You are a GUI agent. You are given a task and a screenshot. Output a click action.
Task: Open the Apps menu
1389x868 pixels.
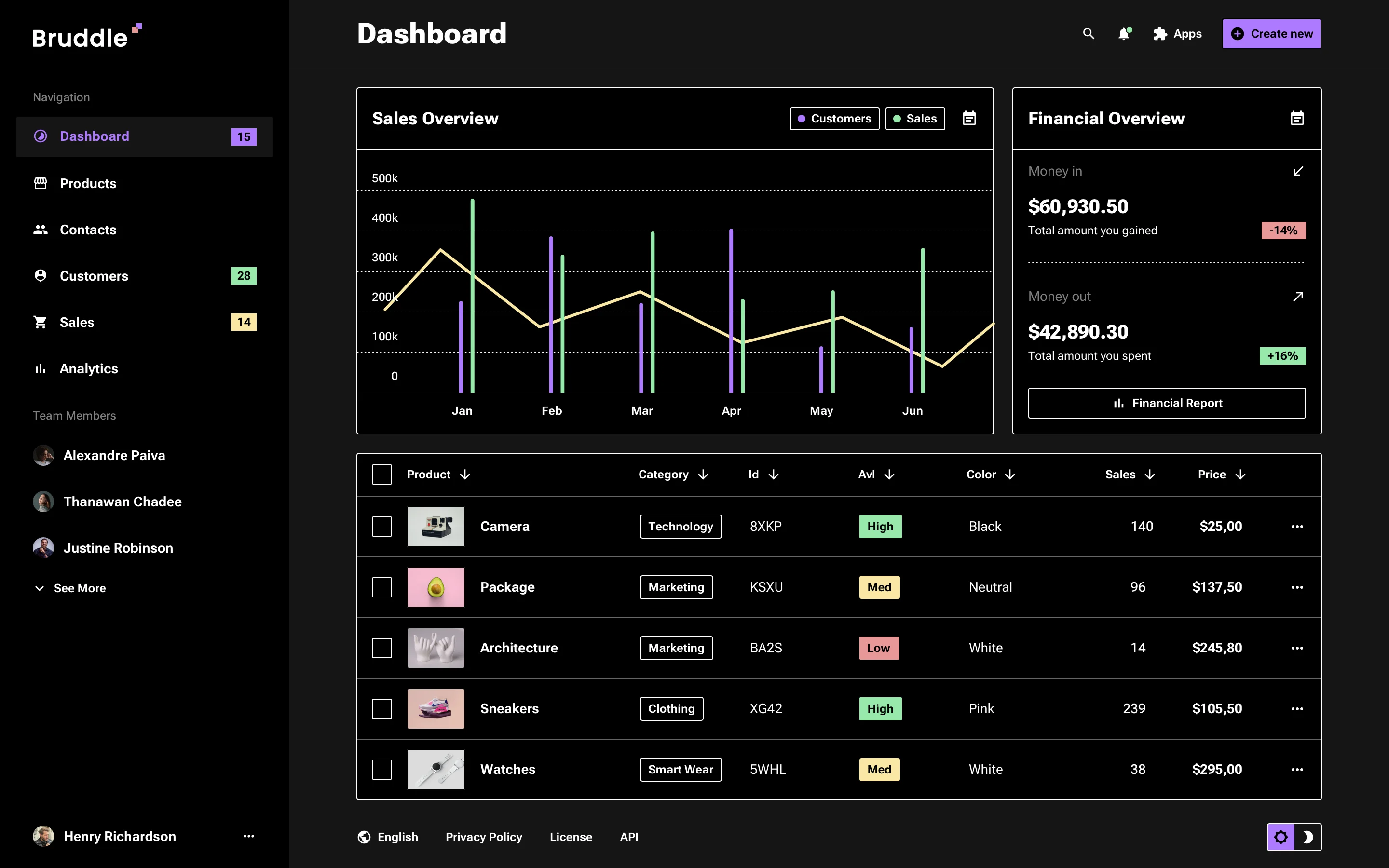[1177, 34]
